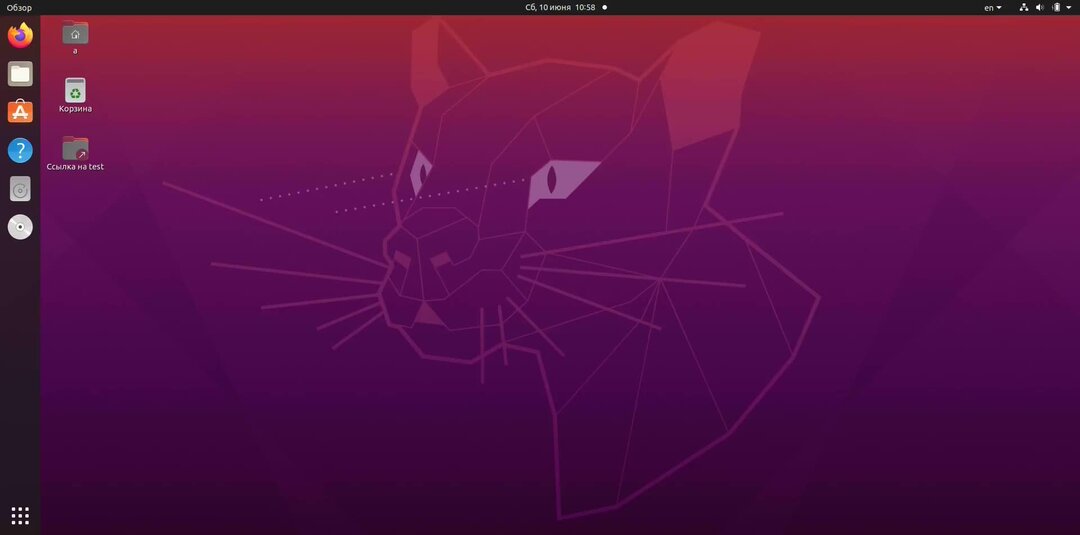Click the optical disc icon in dock
This screenshot has width=1080, height=535.
(x=20, y=227)
